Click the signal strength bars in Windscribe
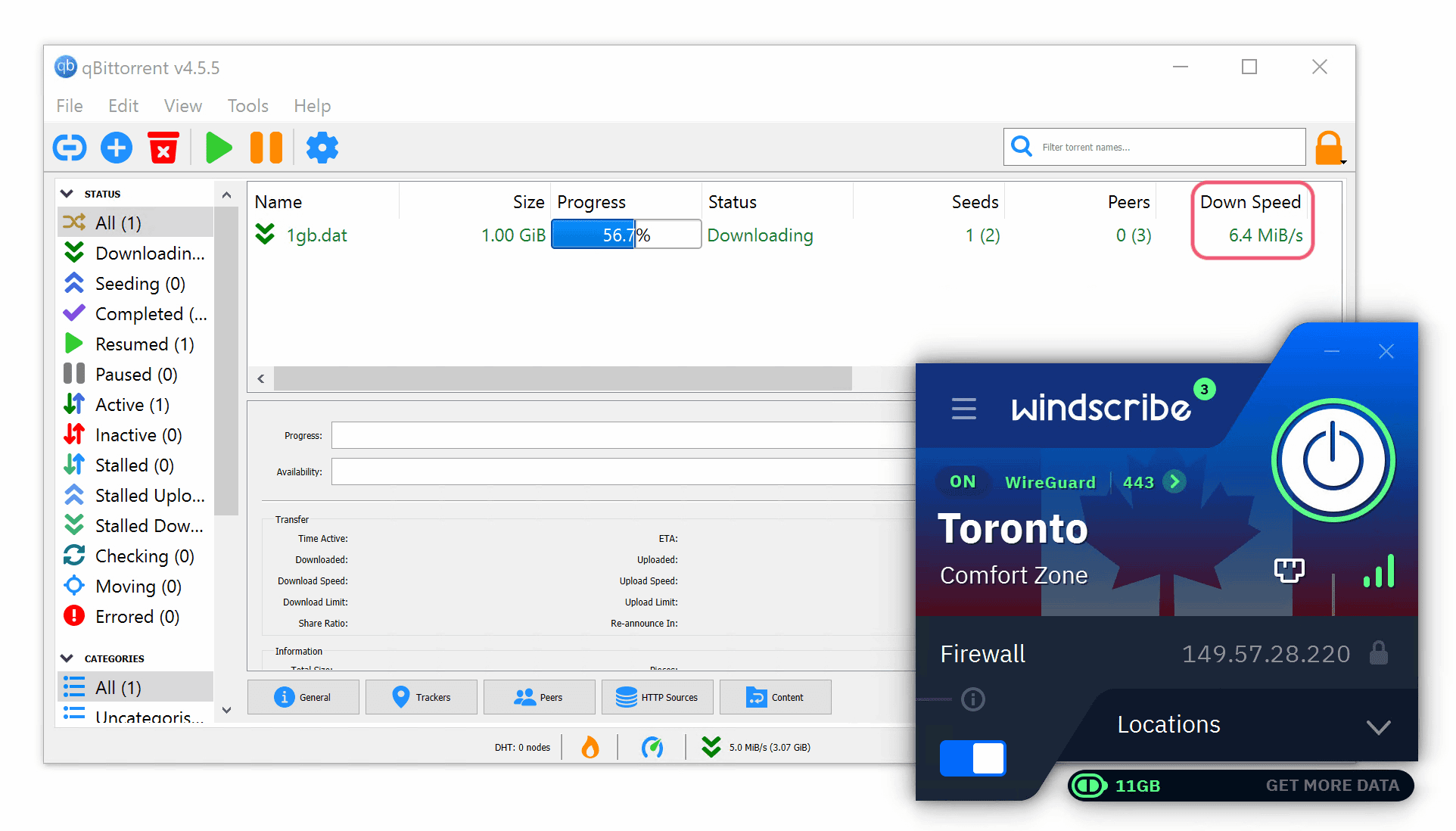Image resolution: width=1456 pixels, height=831 pixels. pyautogui.click(x=1379, y=571)
